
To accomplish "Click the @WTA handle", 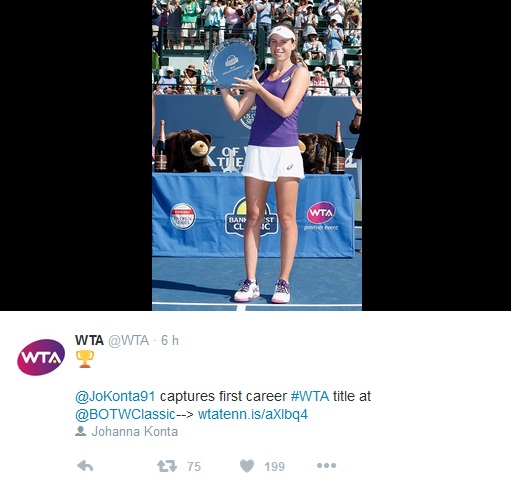I will (129, 340).
